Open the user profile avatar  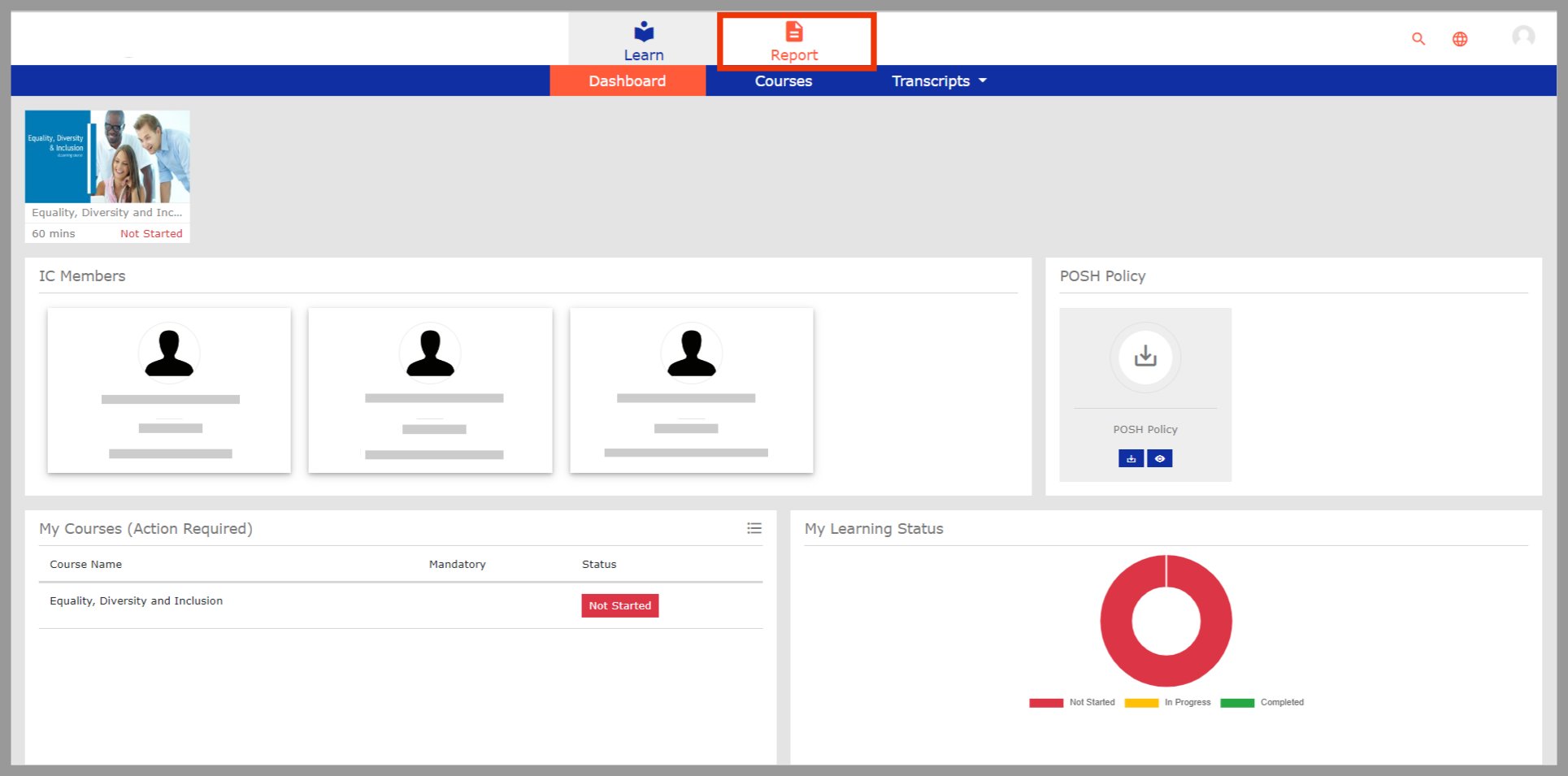point(1523,37)
